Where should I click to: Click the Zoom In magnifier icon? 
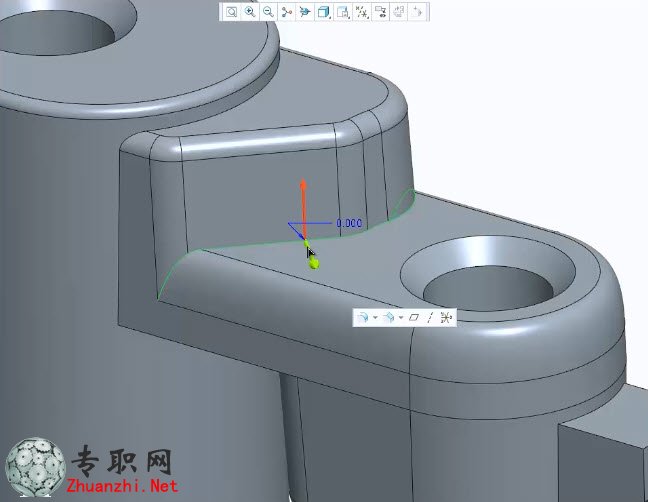point(250,12)
